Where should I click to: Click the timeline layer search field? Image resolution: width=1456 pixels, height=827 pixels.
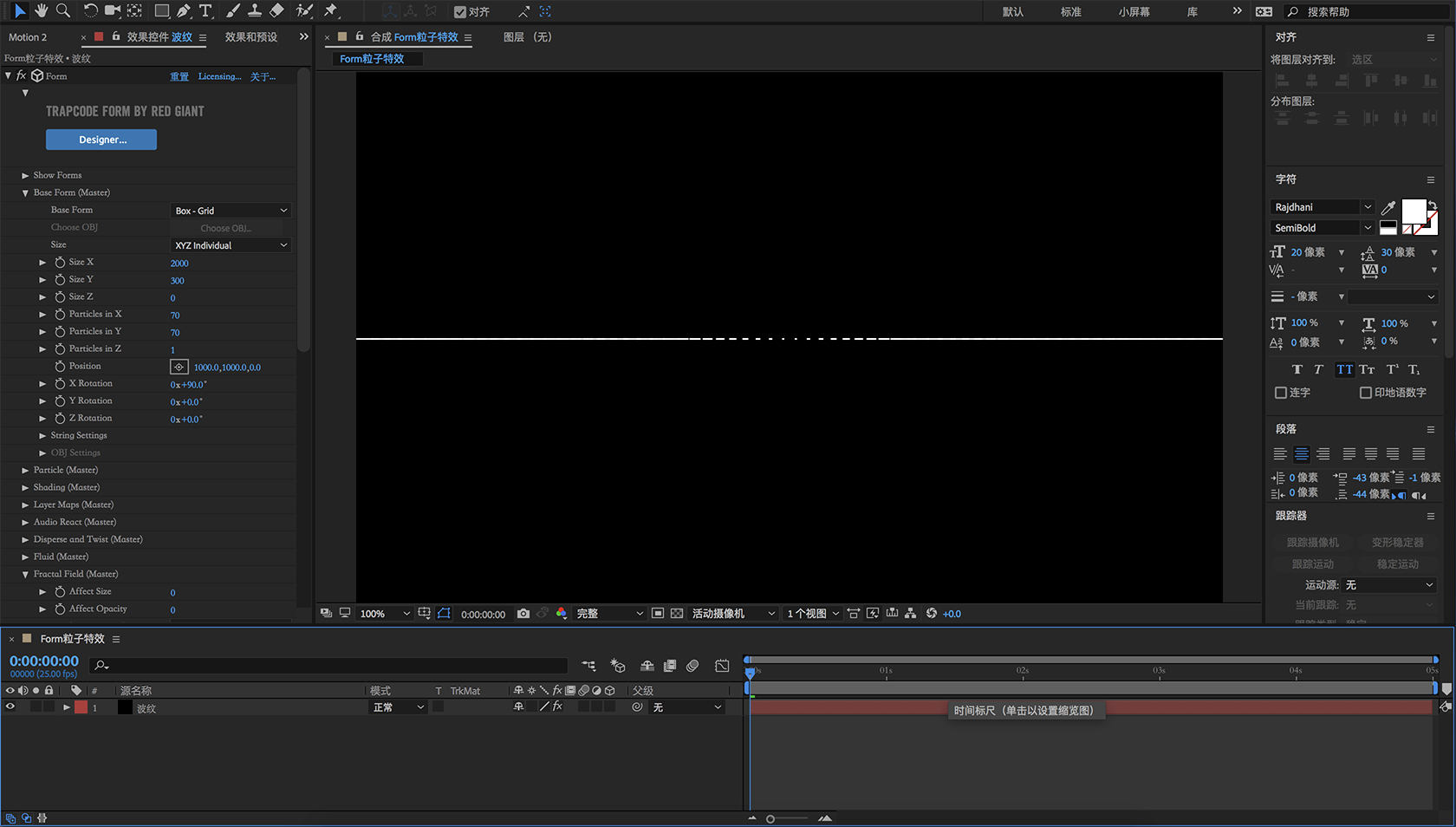[330, 666]
